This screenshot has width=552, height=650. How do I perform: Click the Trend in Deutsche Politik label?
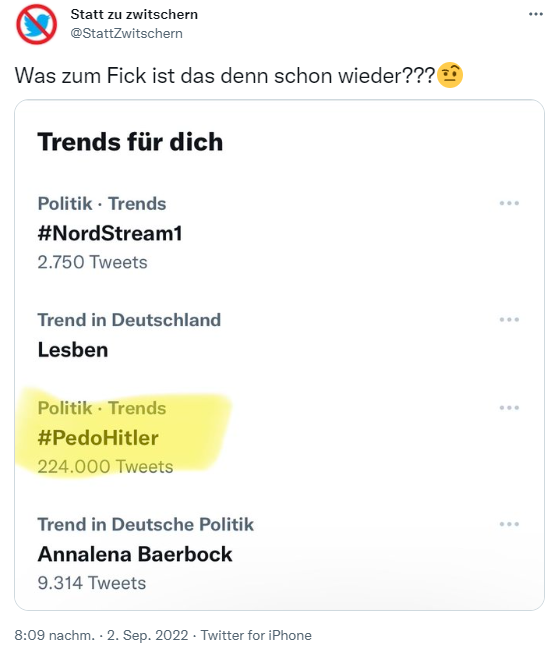tap(145, 525)
